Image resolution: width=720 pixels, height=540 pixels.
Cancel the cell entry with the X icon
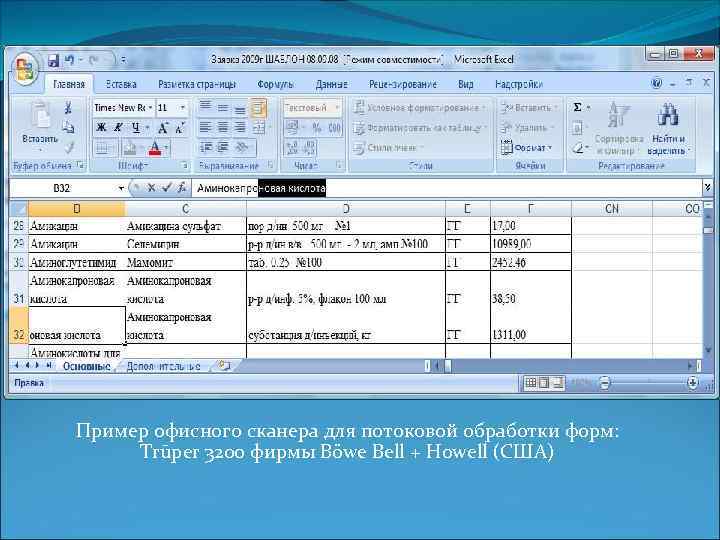pyautogui.click(x=152, y=187)
